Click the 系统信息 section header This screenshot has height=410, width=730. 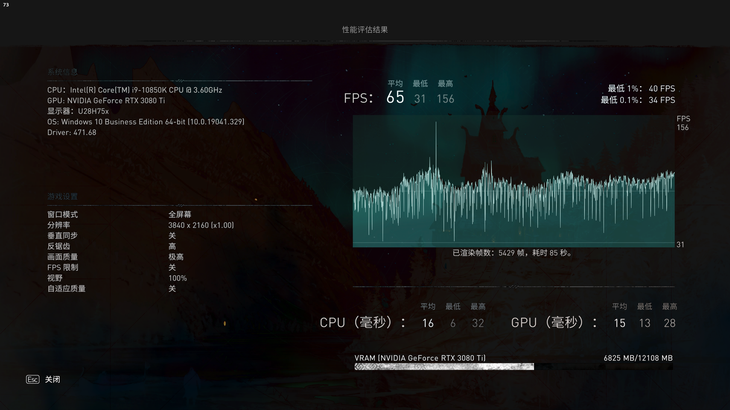point(62,72)
